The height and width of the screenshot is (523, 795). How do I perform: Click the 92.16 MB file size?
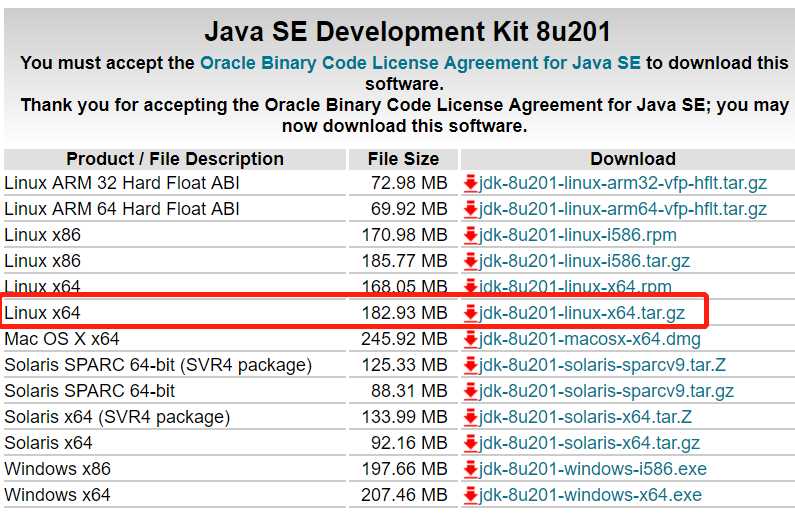point(409,443)
